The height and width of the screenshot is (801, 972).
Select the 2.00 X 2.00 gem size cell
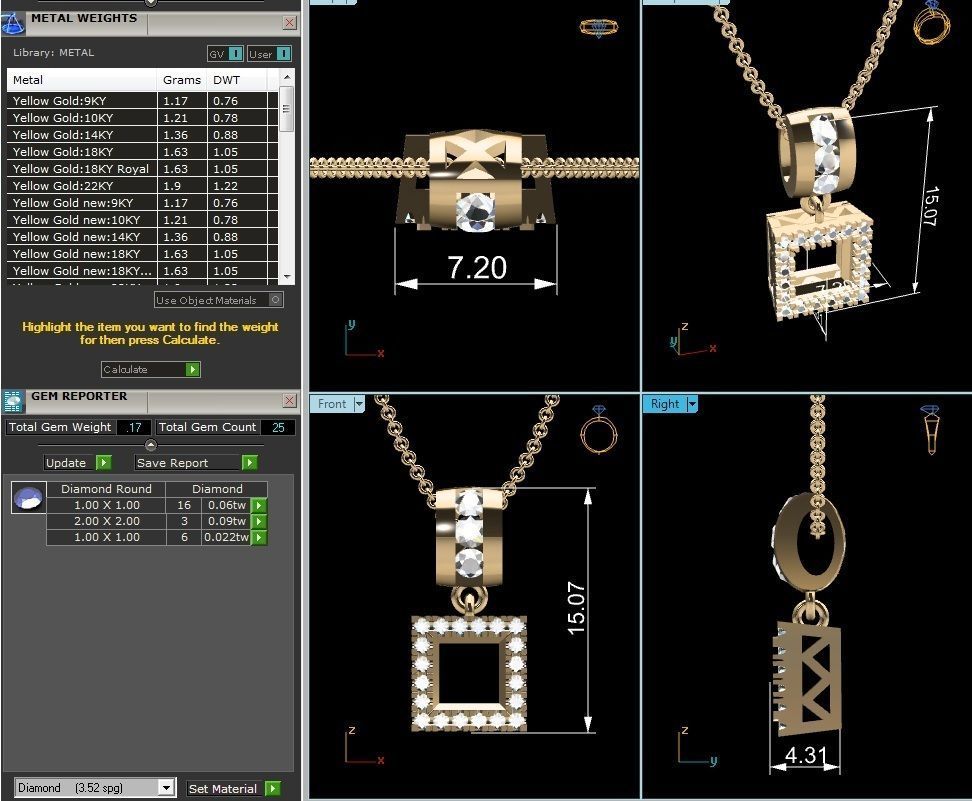[x=107, y=521]
